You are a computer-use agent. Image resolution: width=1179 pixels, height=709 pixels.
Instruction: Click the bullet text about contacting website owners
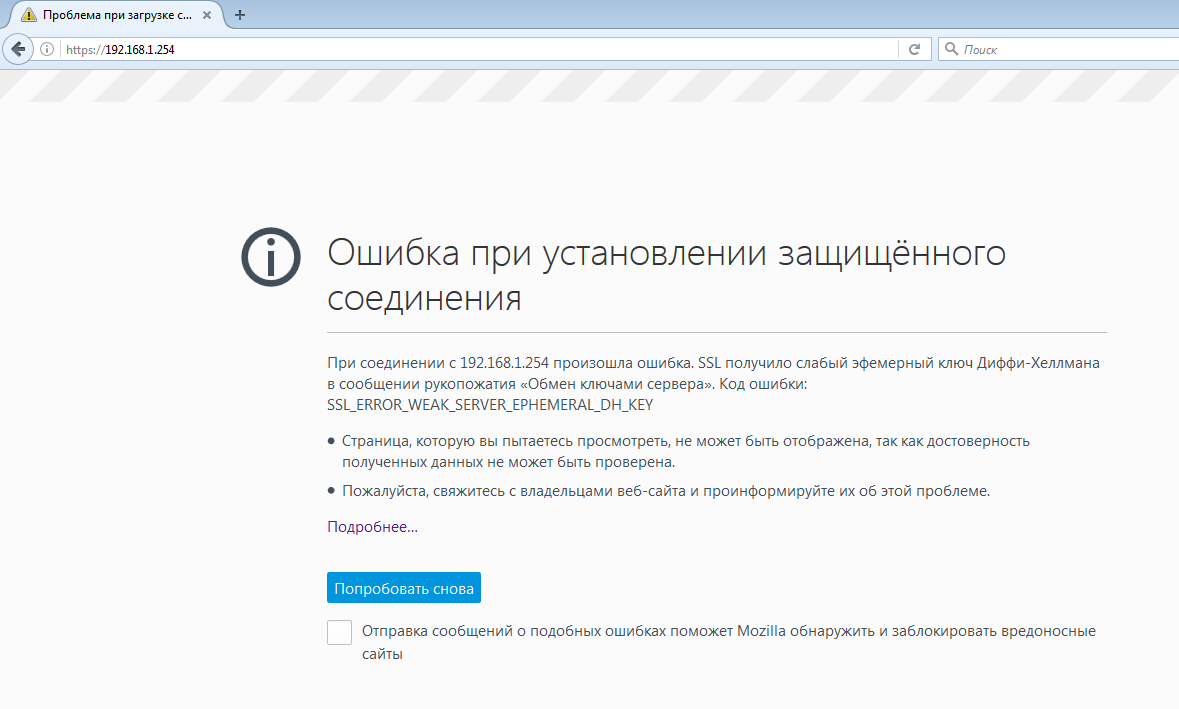(x=665, y=491)
